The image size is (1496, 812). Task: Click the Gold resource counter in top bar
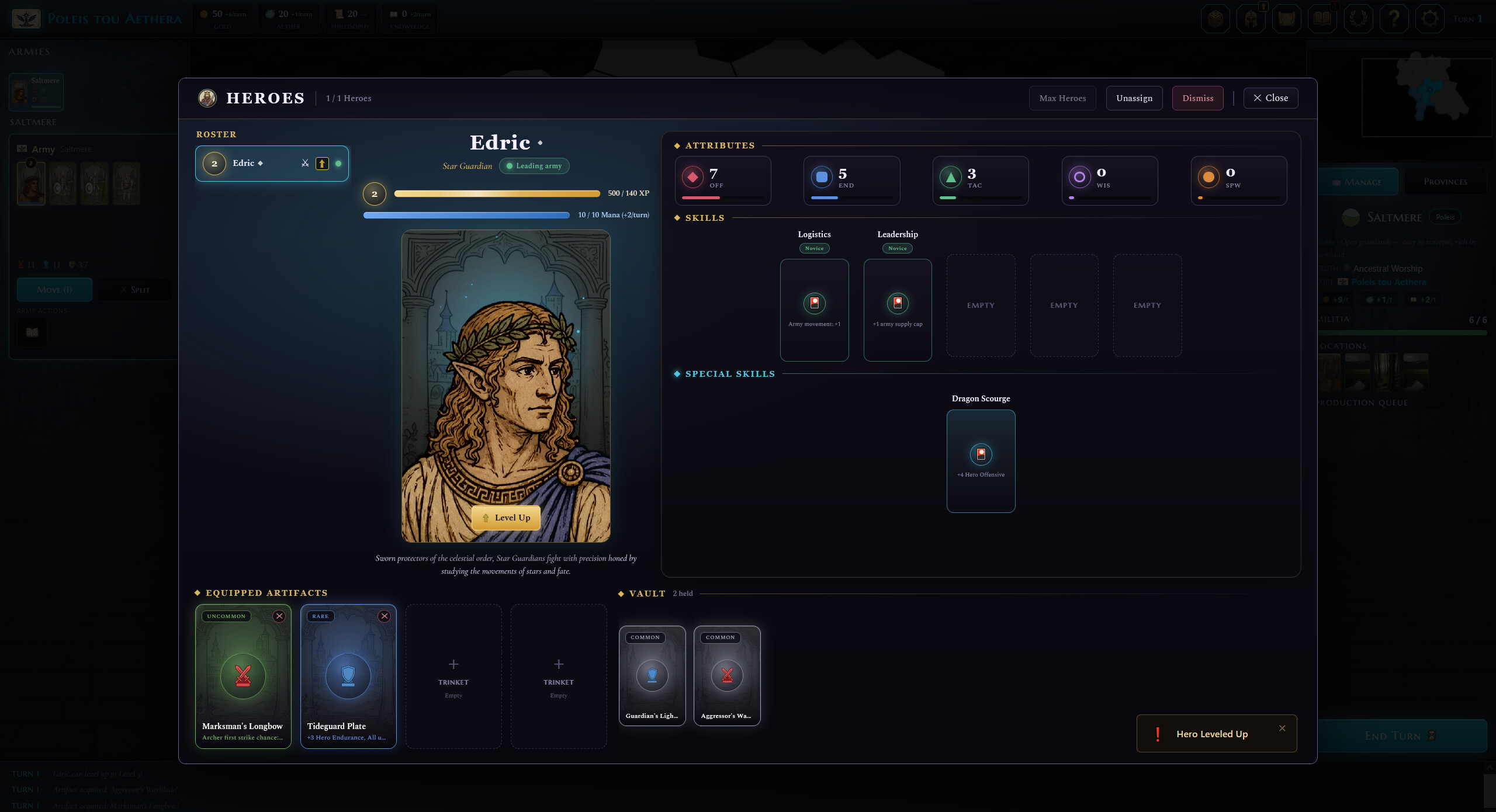pyautogui.click(x=223, y=19)
